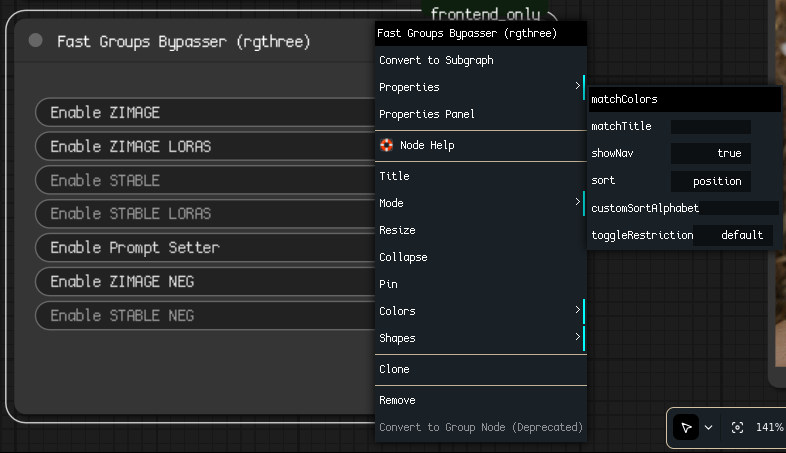Select the cursor pointer tool

[x=686, y=427]
